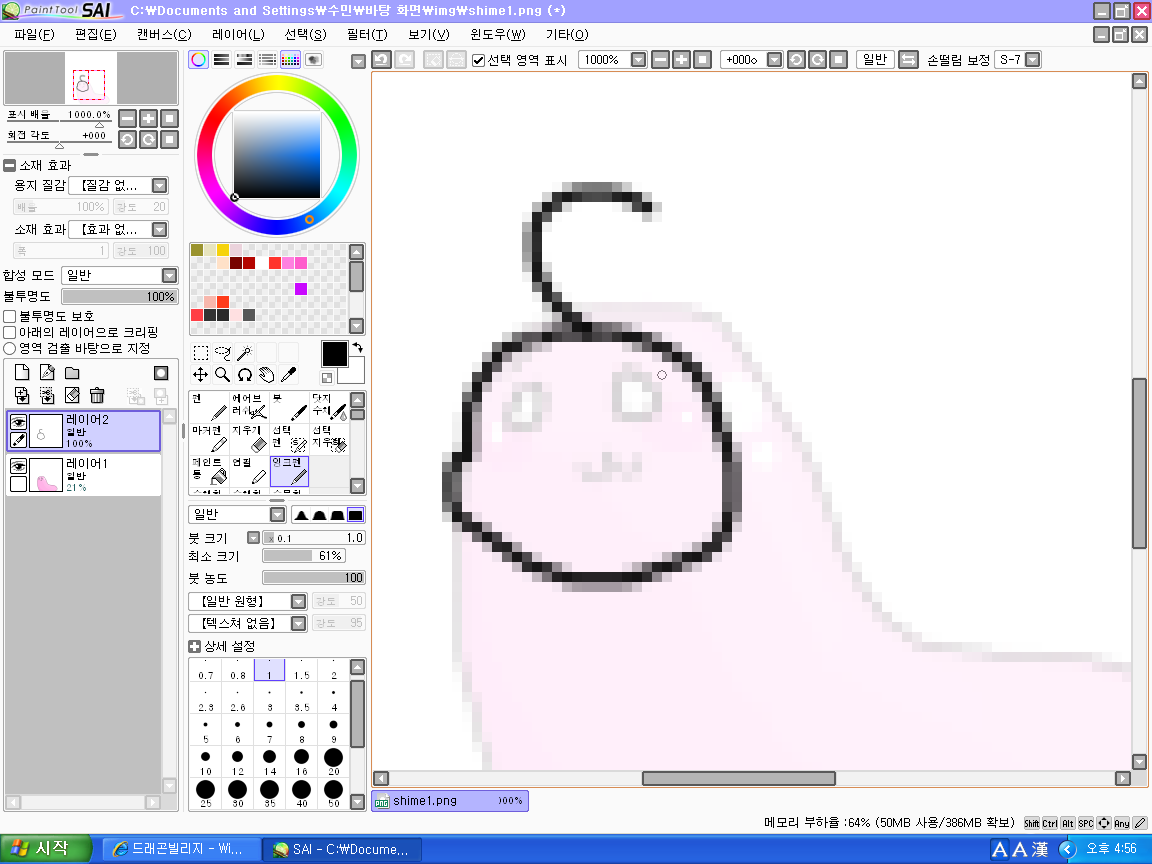Click the canvas horizontal scrollbar thumb
This screenshot has width=1152, height=864.
tap(738, 778)
